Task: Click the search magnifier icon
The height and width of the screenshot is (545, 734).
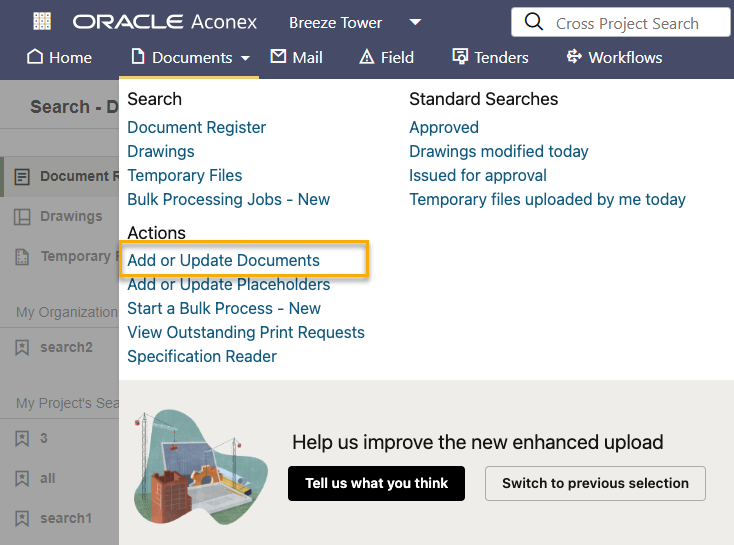Action: click(x=534, y=22)
